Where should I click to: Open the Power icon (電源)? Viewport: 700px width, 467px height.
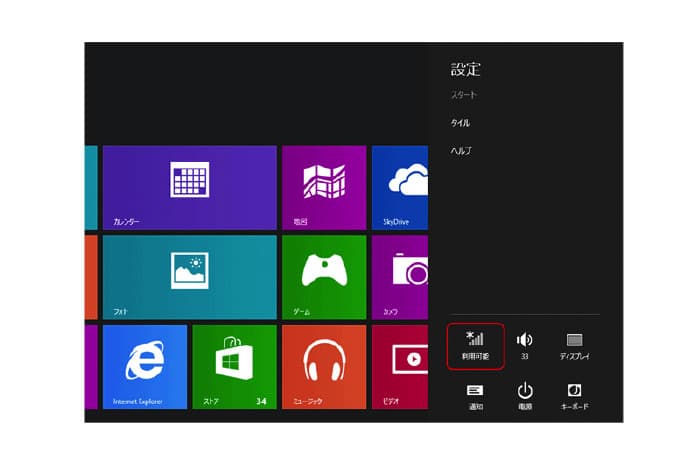tap(525, 396)
